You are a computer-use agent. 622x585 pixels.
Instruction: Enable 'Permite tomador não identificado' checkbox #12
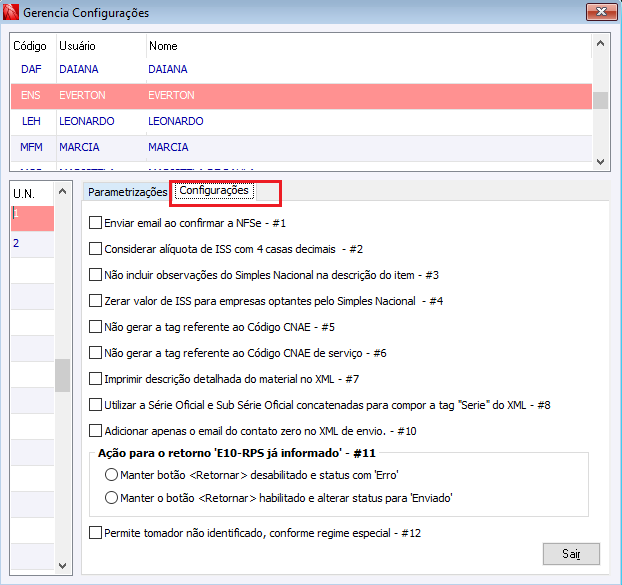(x=95, y=533)
